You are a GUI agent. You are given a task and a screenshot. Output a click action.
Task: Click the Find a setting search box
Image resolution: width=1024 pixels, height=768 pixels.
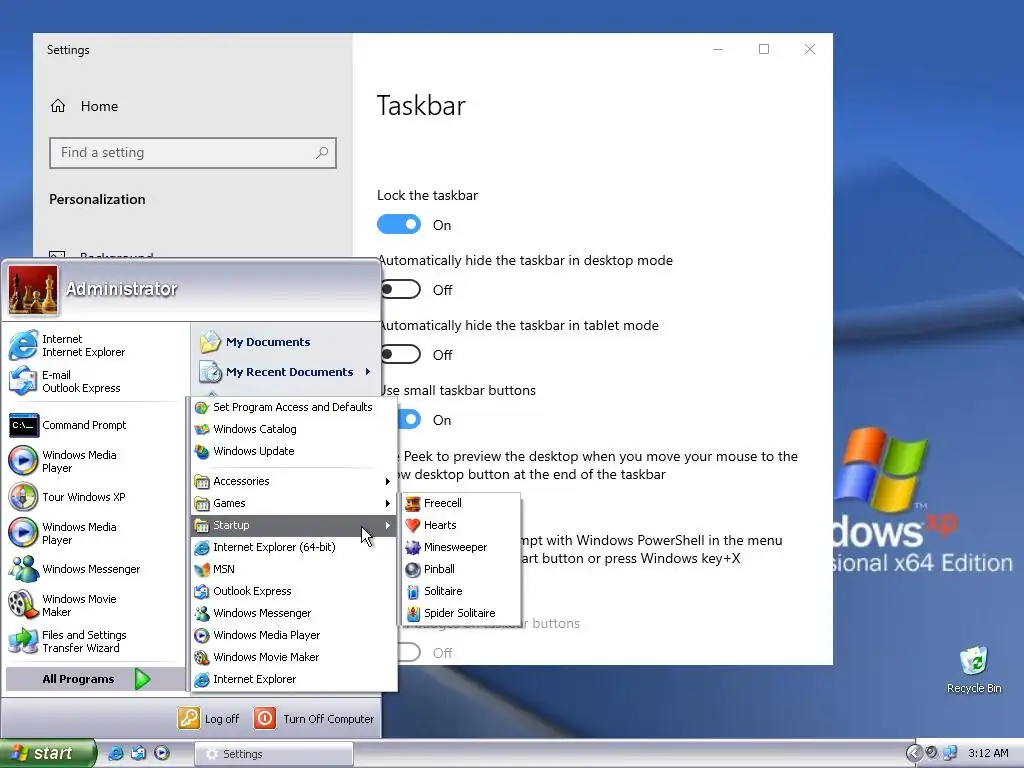pyautogui.click(x=193, y=153)
